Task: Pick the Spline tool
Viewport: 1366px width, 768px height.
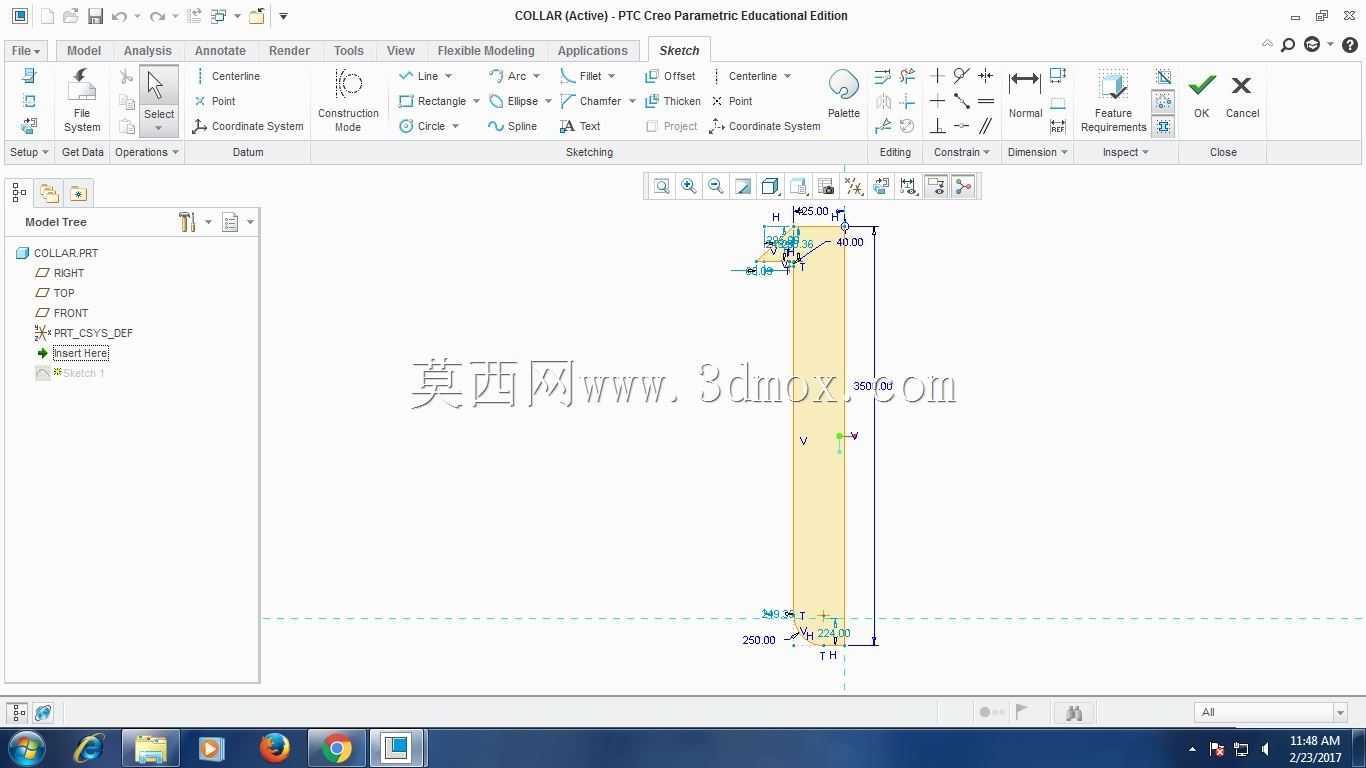Action: pos(513,126)
